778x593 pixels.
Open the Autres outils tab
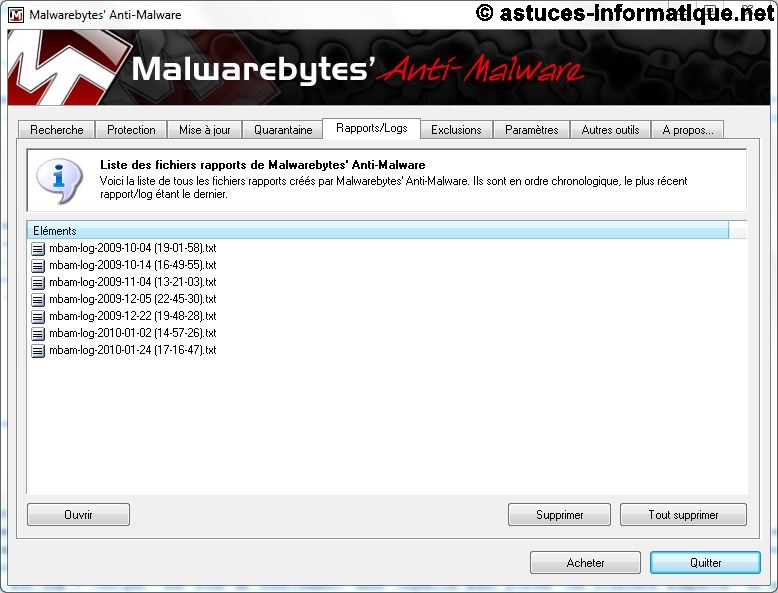[x=610, y=130]
